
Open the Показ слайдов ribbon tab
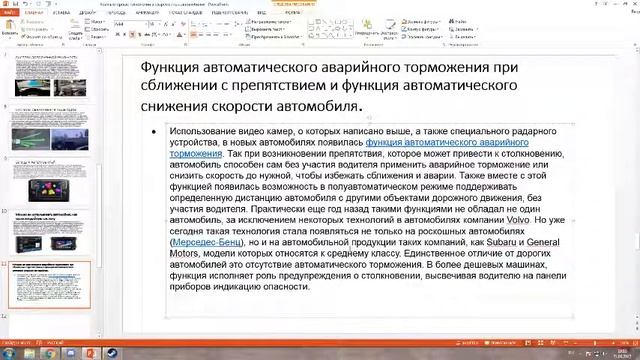coord(185,13)
